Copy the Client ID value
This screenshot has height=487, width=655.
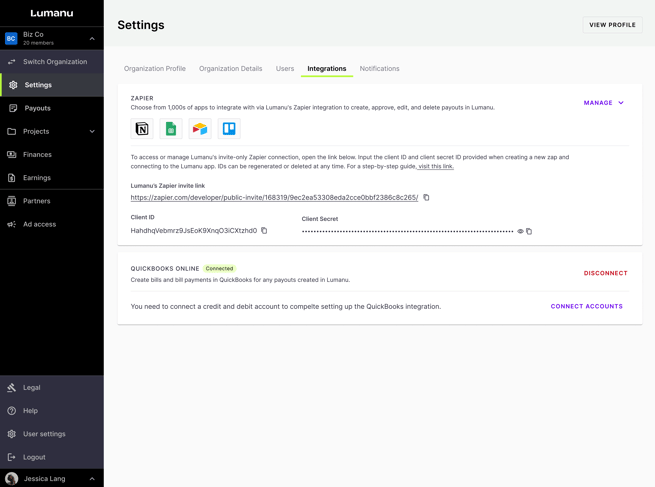coord(264,231)
